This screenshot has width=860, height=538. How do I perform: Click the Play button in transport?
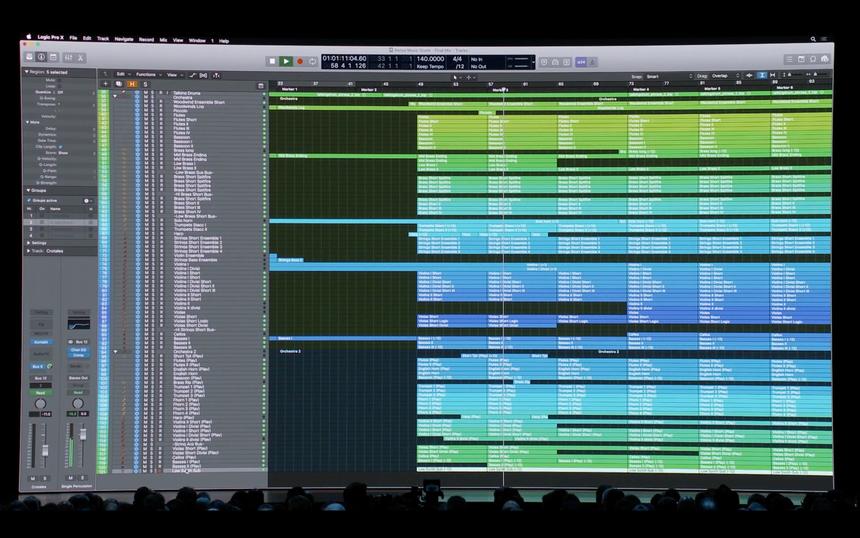pos(286,61)
